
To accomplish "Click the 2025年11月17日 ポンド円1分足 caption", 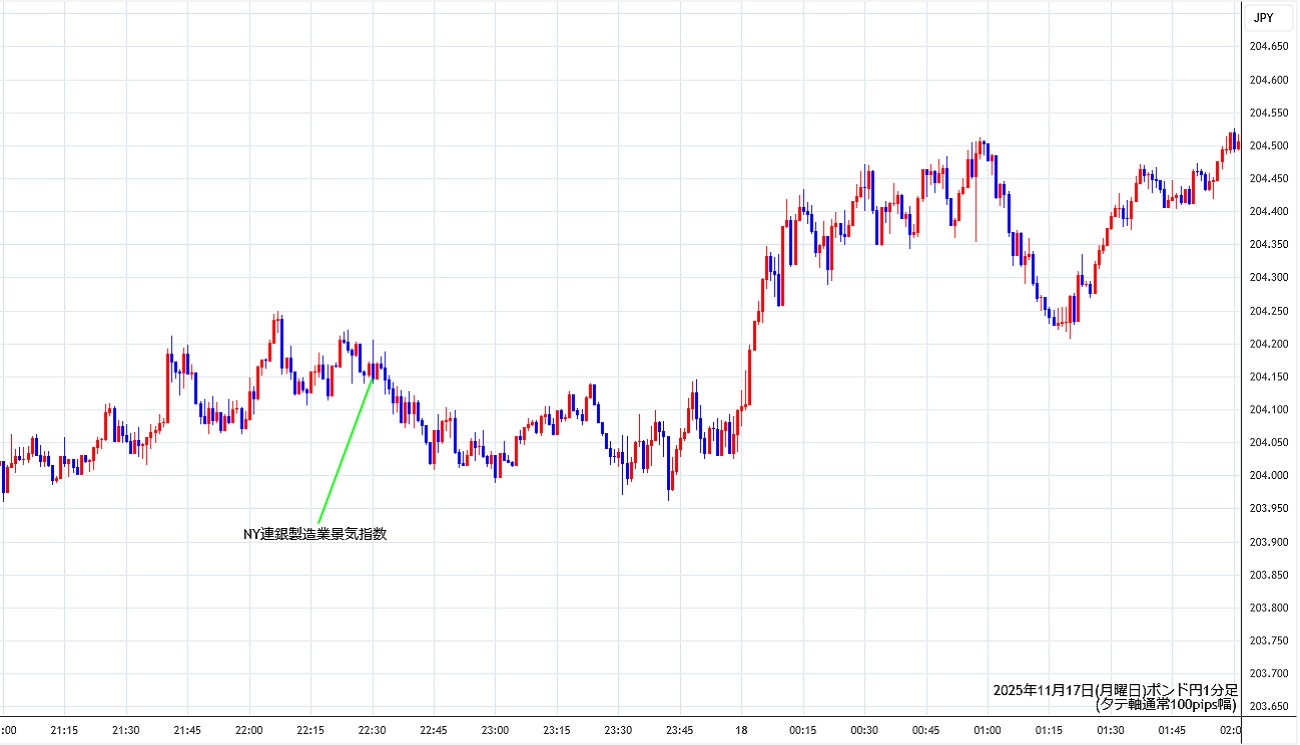I will 1115,690.
